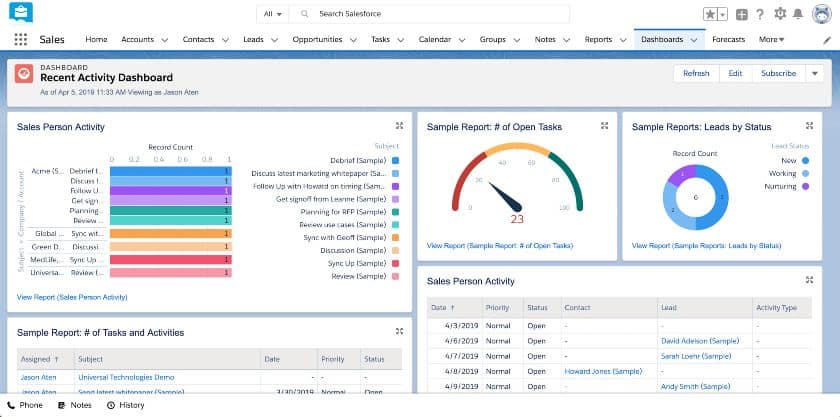This screenshot has height=417, width=840.
Task: Click the Debrief blue bar in chart
Action: coord(171,172)
